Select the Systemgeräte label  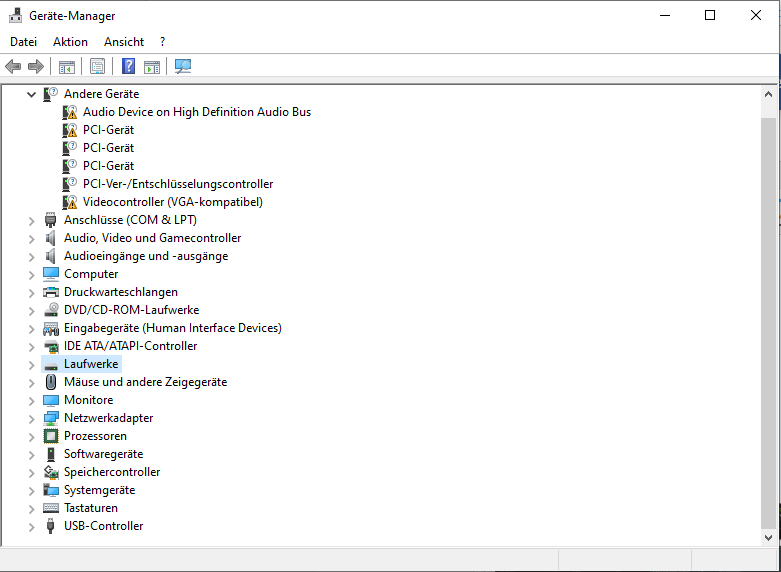pos(100,490)
